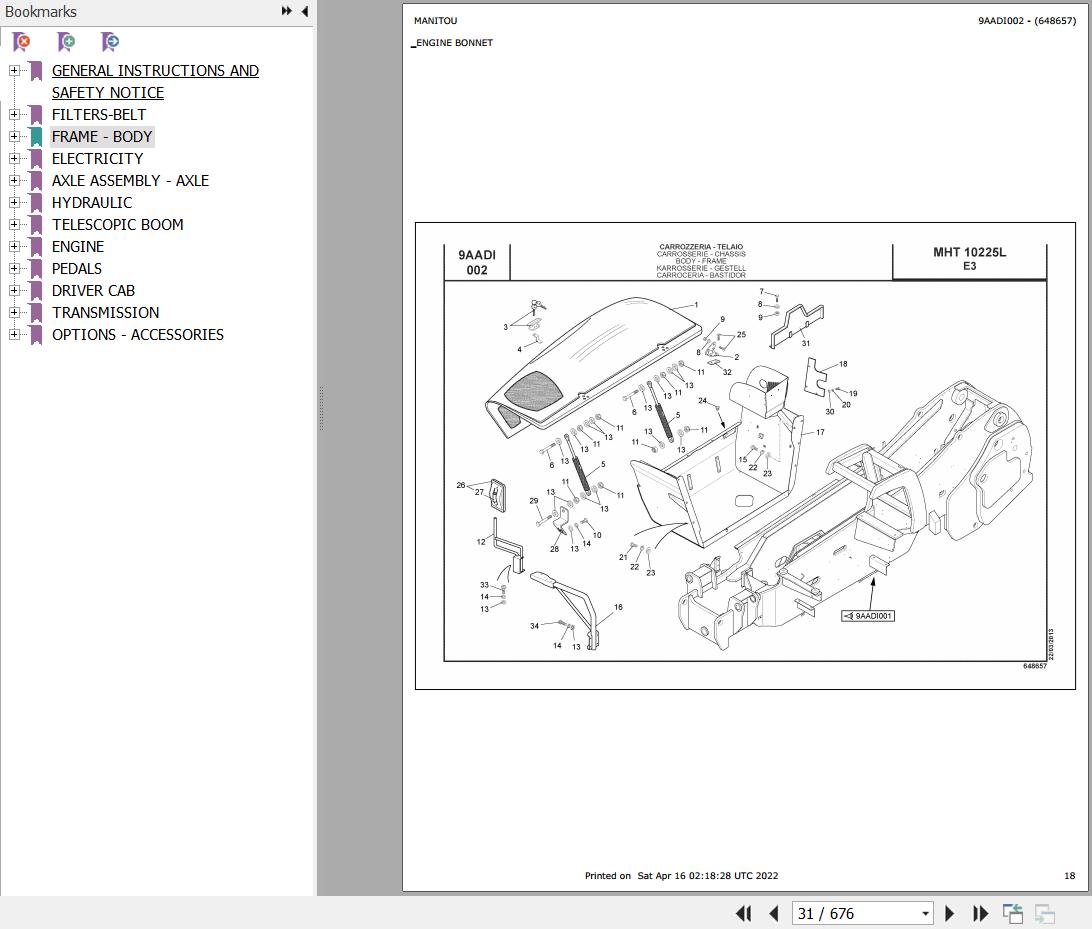Click the ribbon icon beside FRAME - BODY
1092x929 pixels.
[36, 136]
